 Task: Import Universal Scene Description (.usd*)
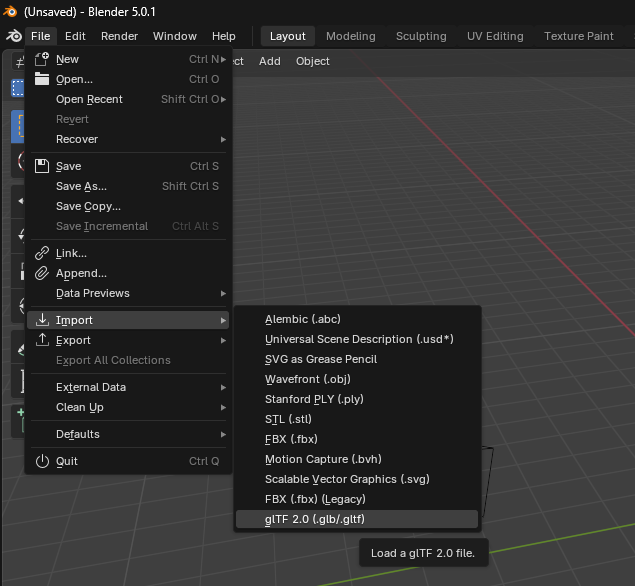click(357, 339)
